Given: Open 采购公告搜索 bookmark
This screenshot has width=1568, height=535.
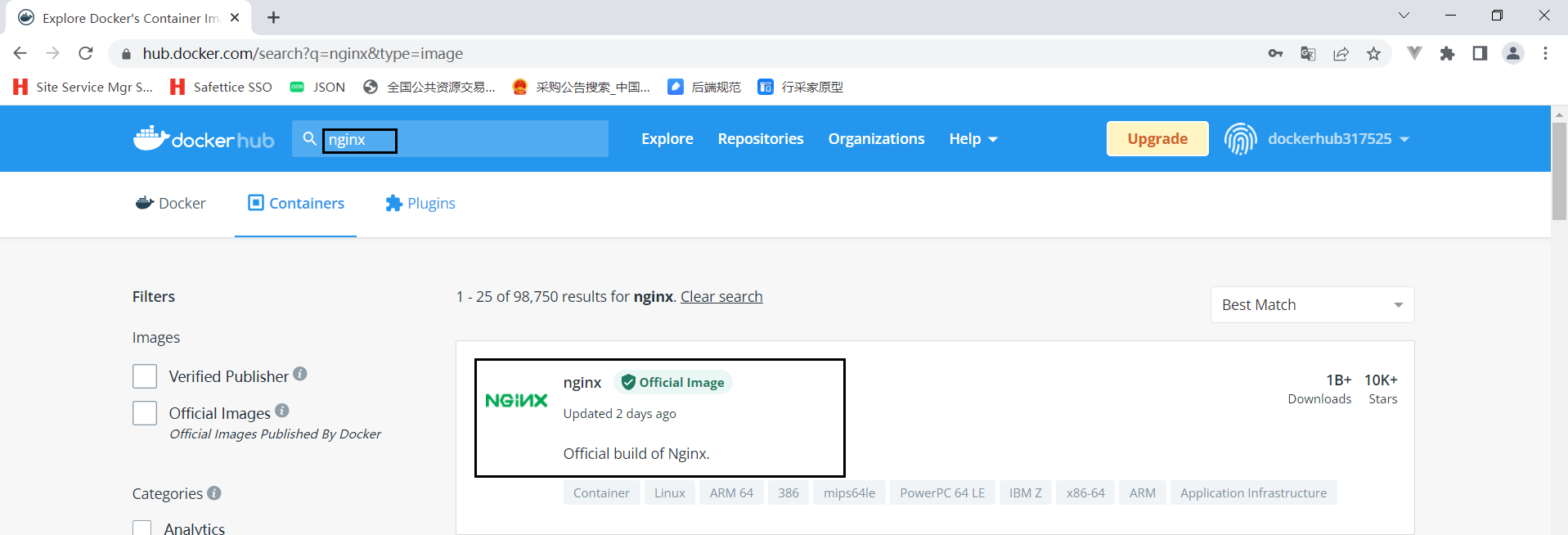Looking at the screenshot, I should 581,87.
